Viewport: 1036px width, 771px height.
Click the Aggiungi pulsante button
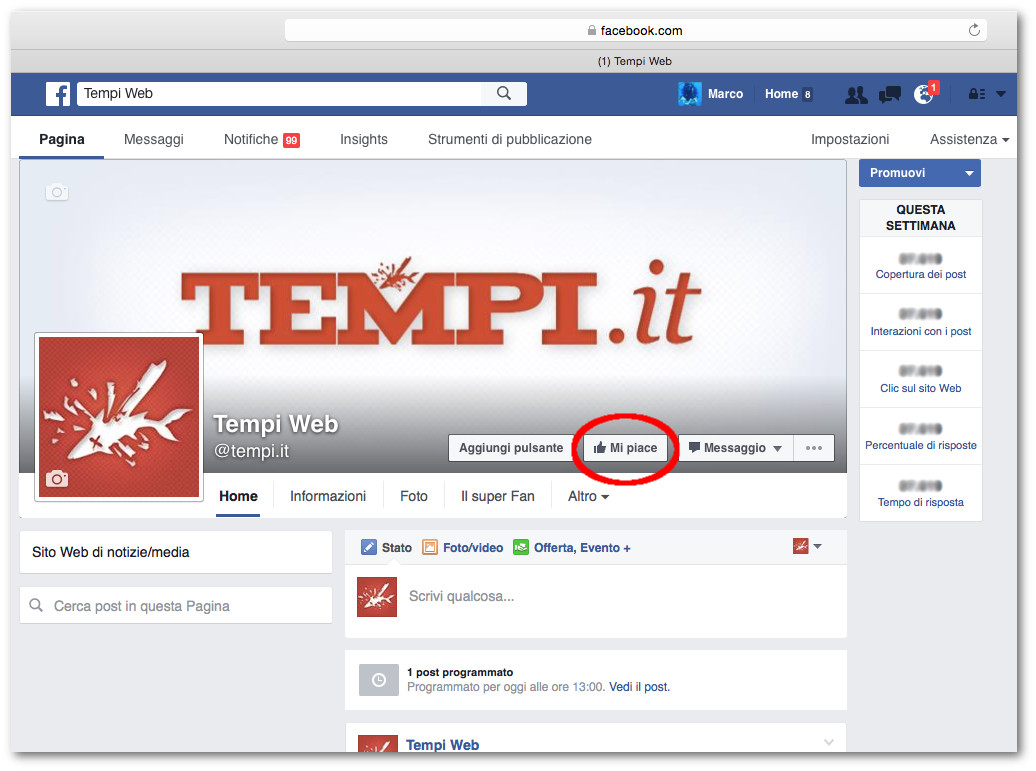[x=511, y=448]
